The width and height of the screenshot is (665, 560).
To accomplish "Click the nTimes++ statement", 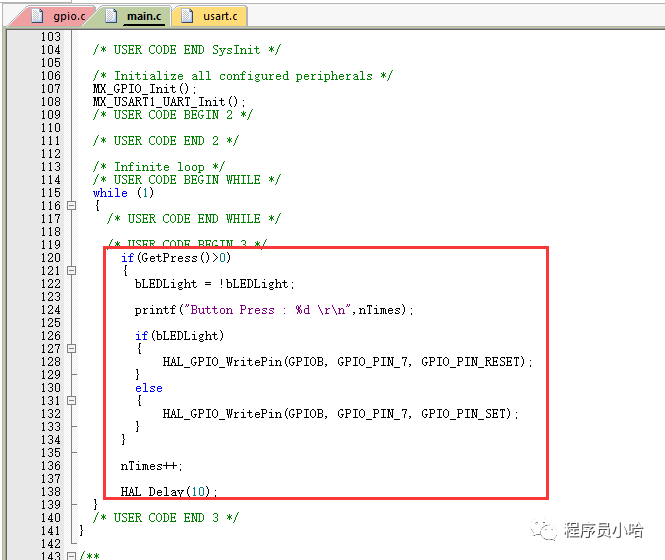I will pyautogui.click(x=151, y=466).
